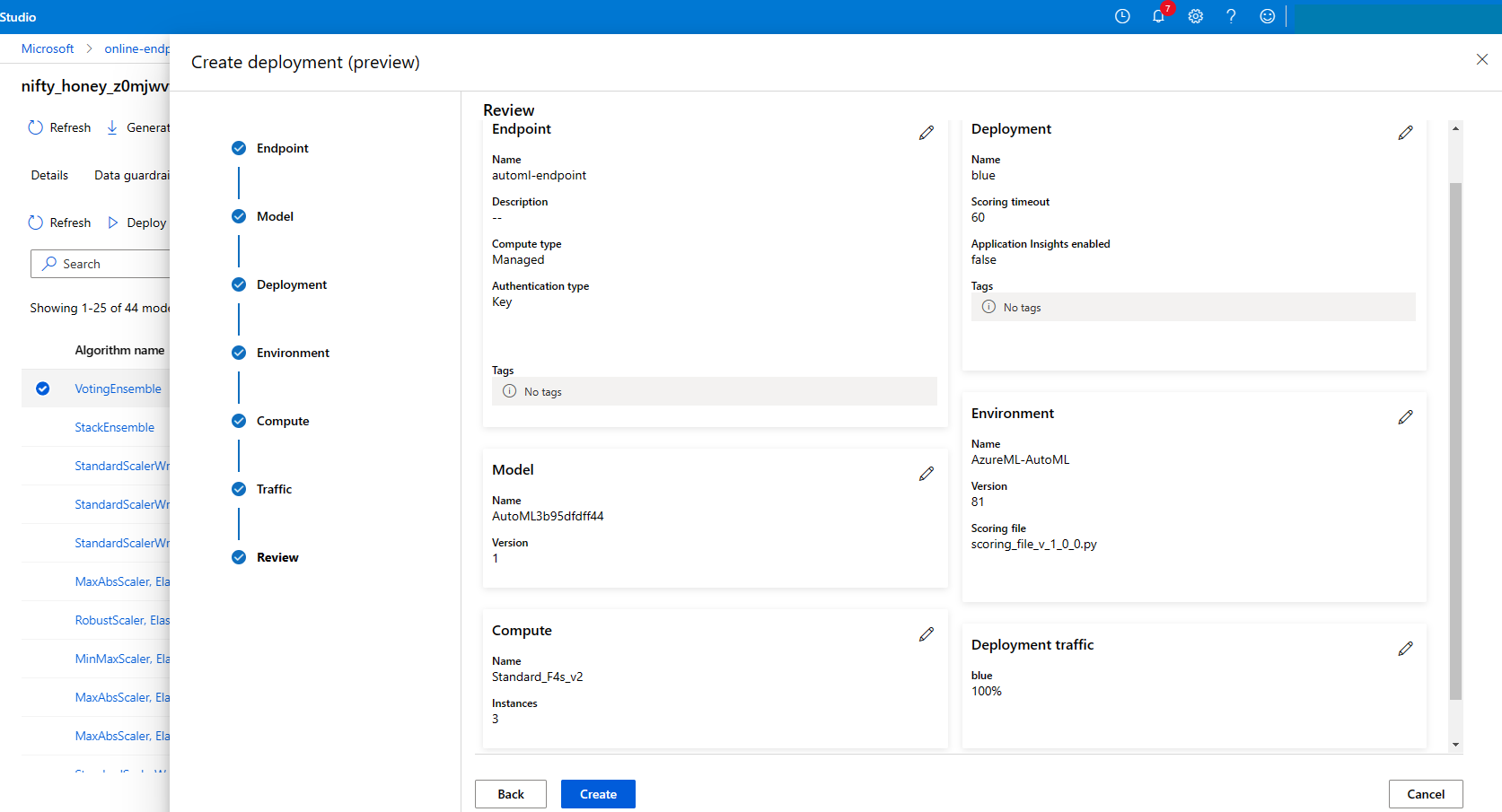The image size is (1502, 812).
Task: Click the 100% blue traffic value
Action: tap(986, 691)
